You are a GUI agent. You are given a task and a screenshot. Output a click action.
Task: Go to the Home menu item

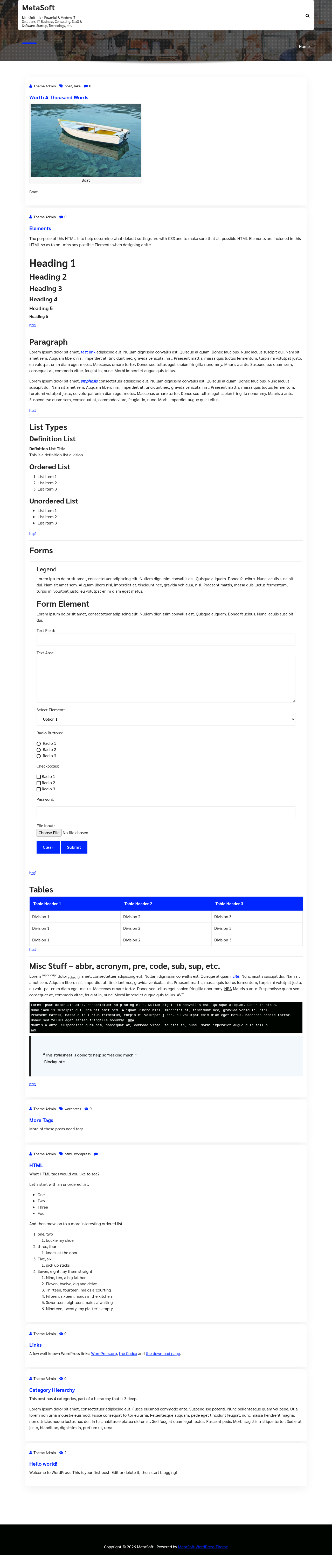304,46
